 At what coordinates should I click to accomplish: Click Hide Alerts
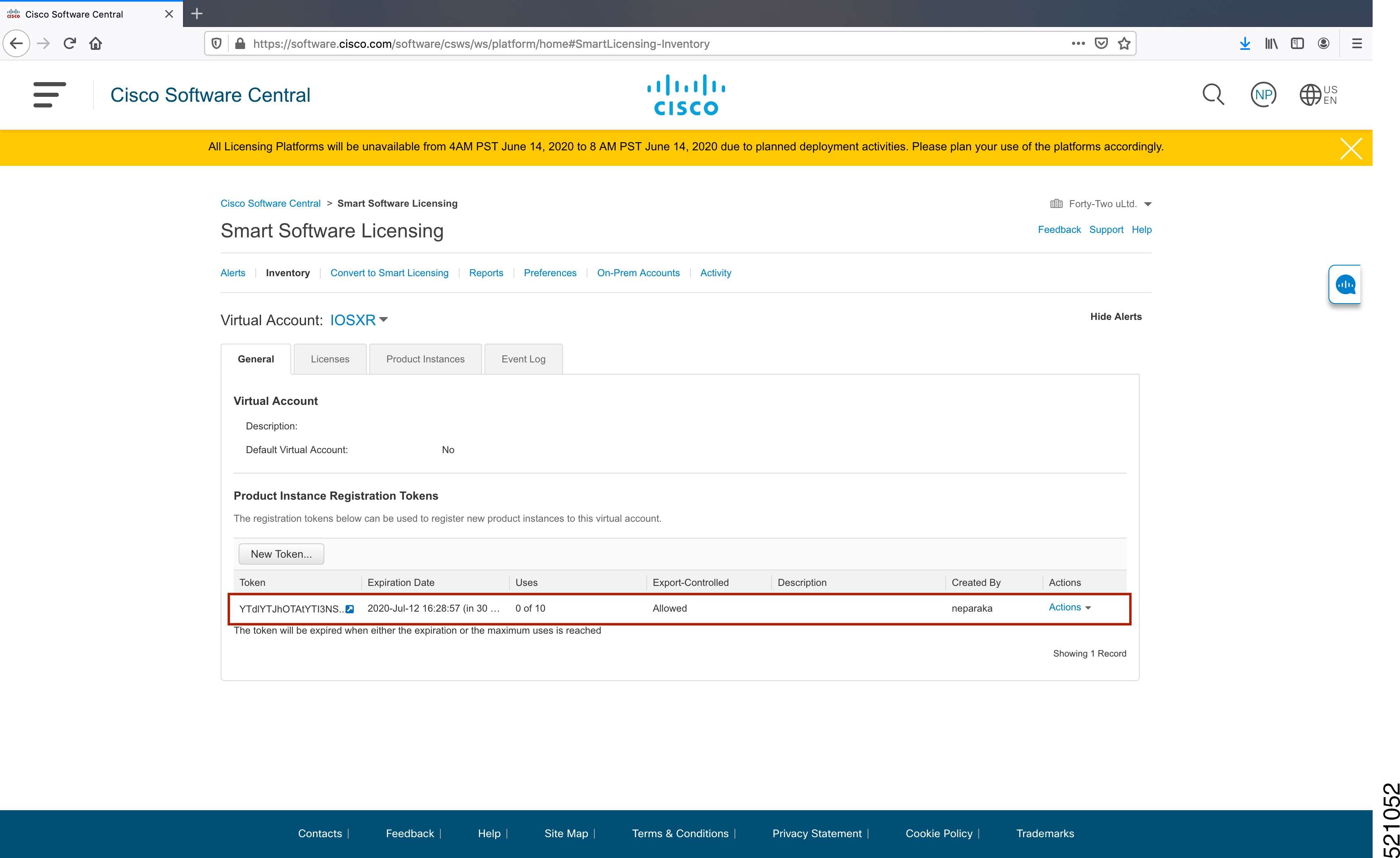(1115, 317)
